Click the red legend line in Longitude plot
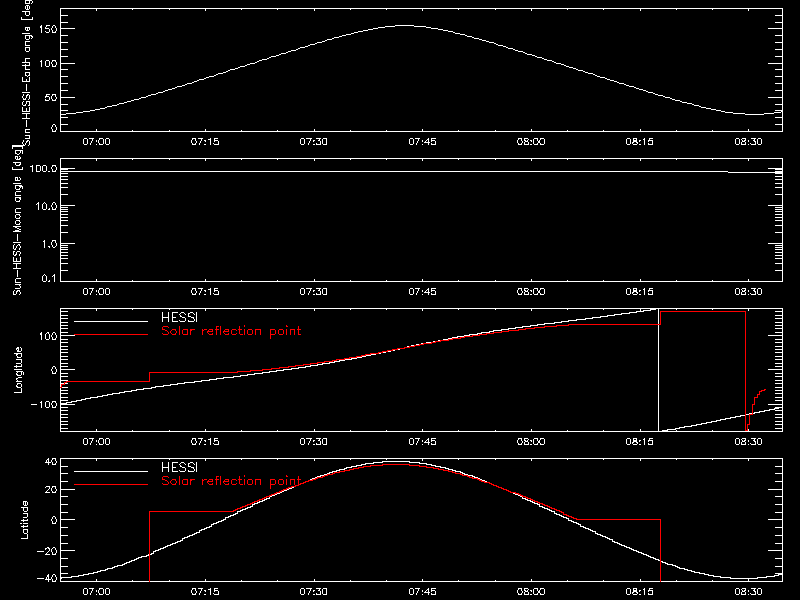This screenshot has width=800, height=600. [111, 335]
